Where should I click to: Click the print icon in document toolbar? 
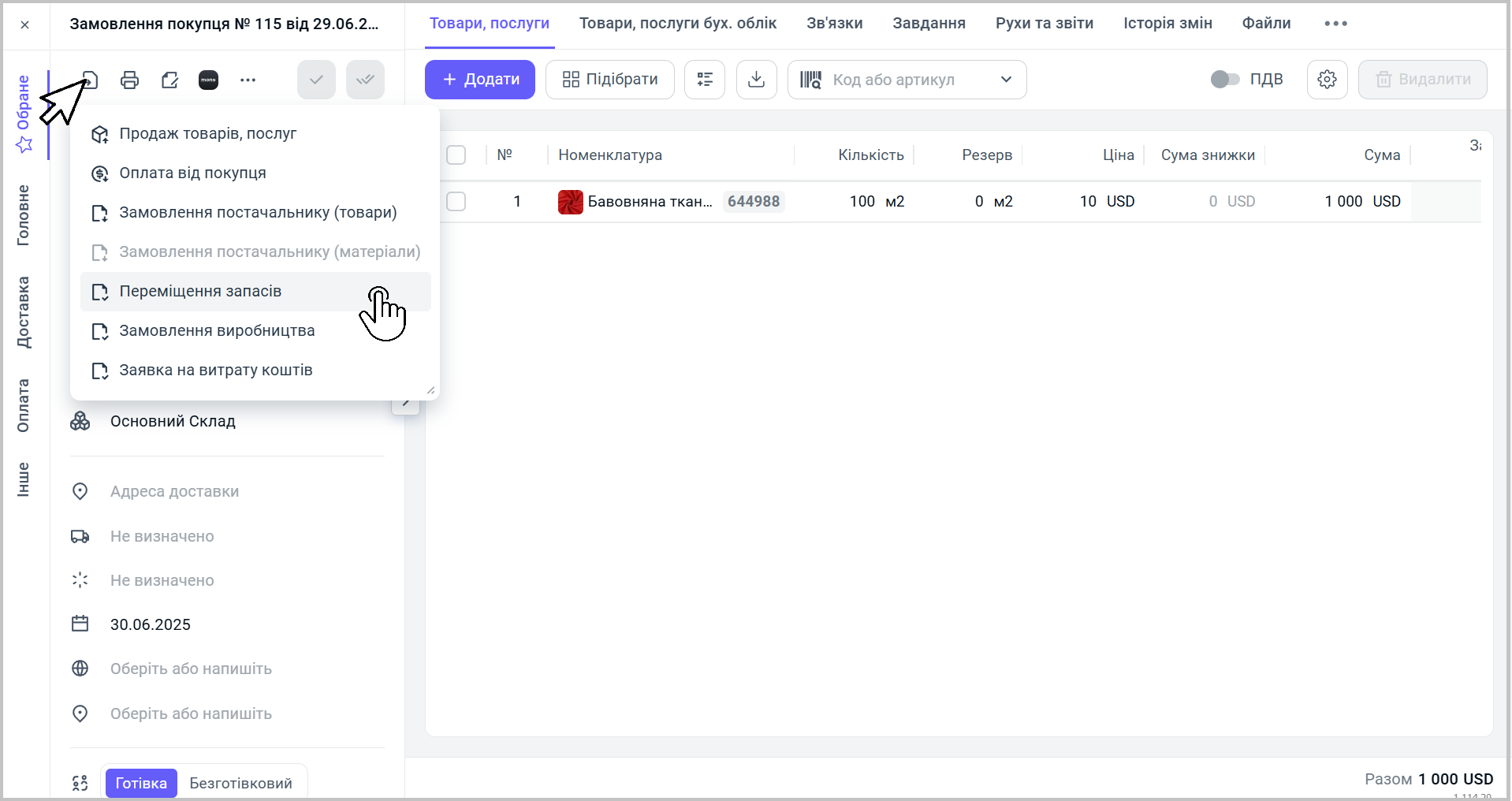click(x=129, y=80)
